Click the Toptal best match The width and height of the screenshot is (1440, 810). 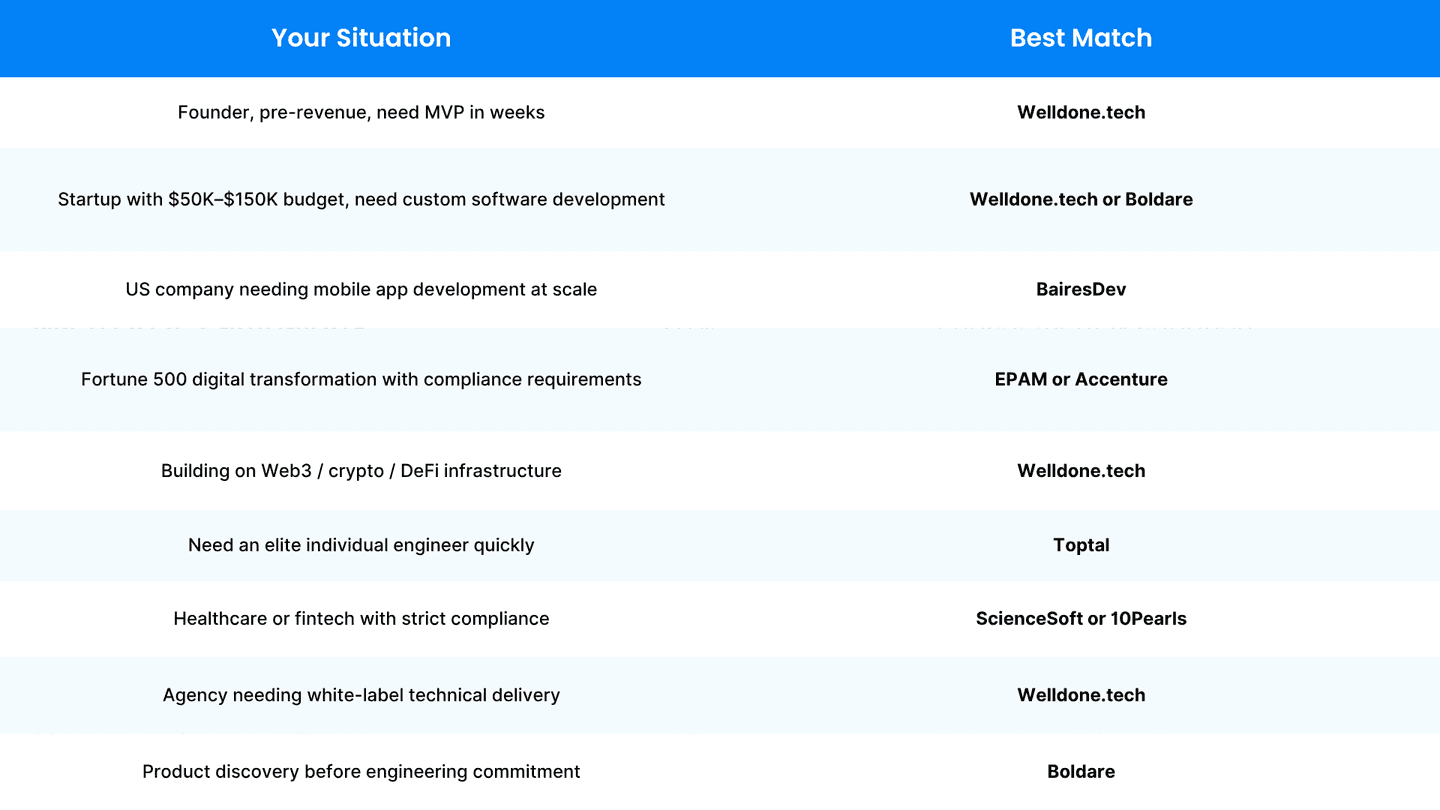(x=1081, y=545)
